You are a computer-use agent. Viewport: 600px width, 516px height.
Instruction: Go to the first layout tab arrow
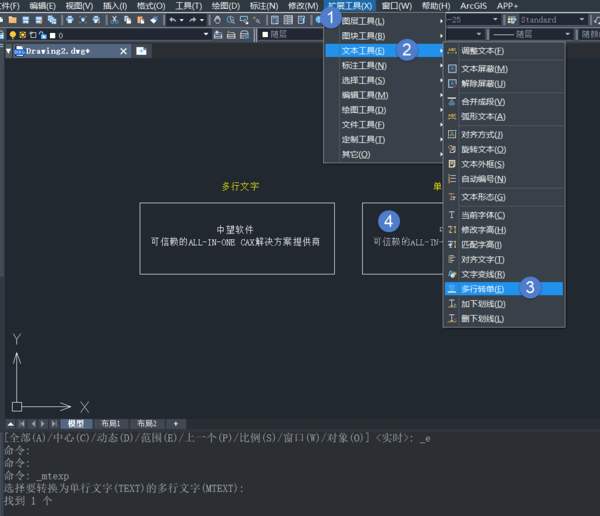coord(22,424)
